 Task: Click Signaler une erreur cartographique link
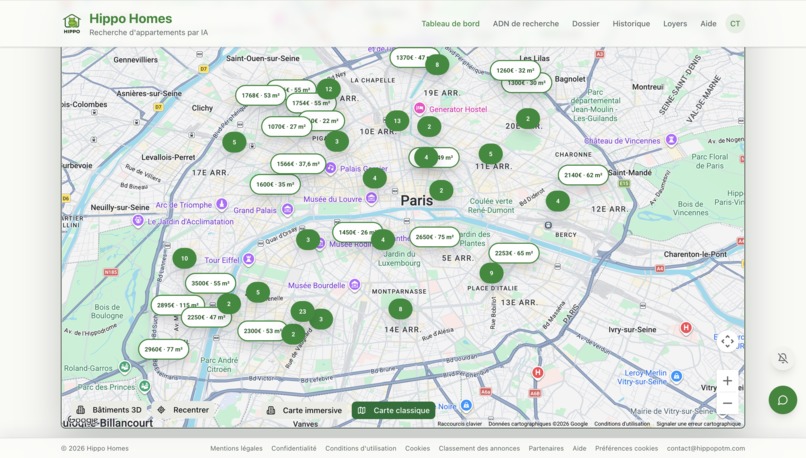pos(699,424)
